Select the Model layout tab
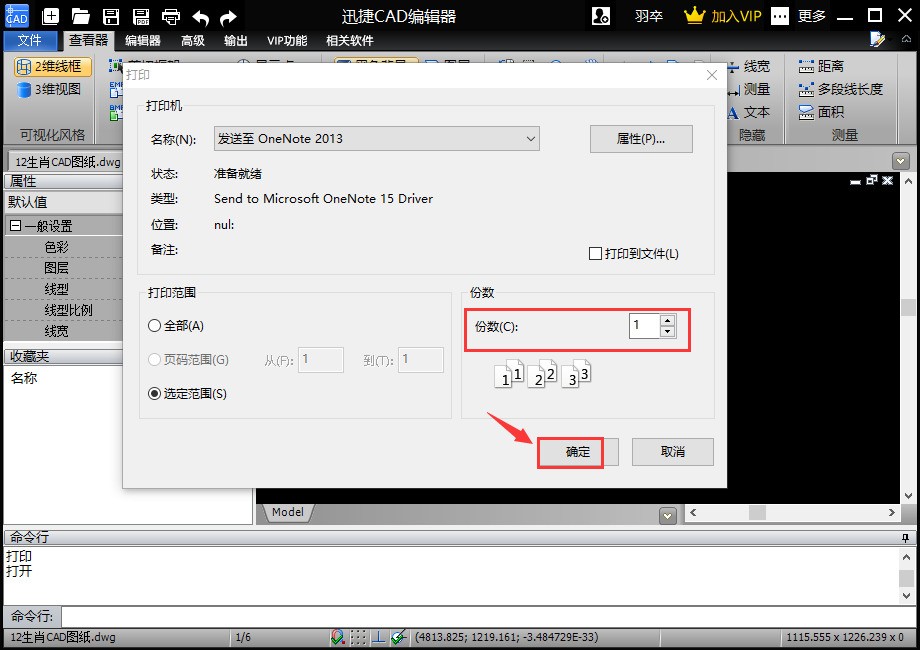 (x=288, y=512)
